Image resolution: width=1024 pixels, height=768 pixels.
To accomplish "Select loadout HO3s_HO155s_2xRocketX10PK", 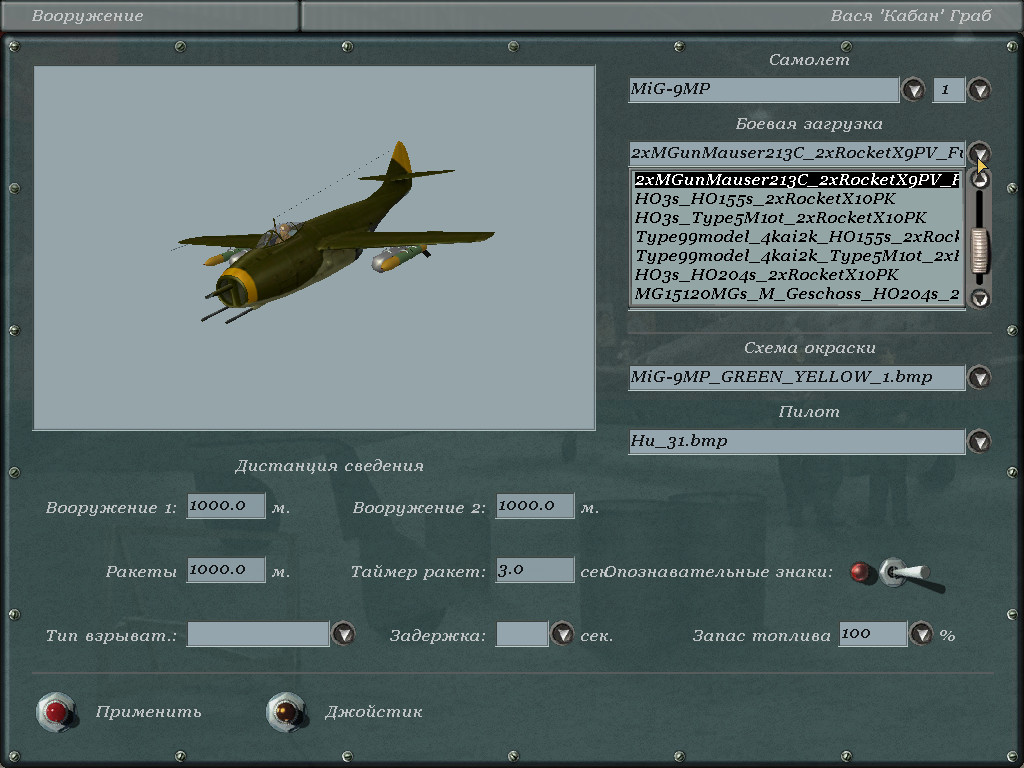I will pyautogui.click(x=797, y=199).
